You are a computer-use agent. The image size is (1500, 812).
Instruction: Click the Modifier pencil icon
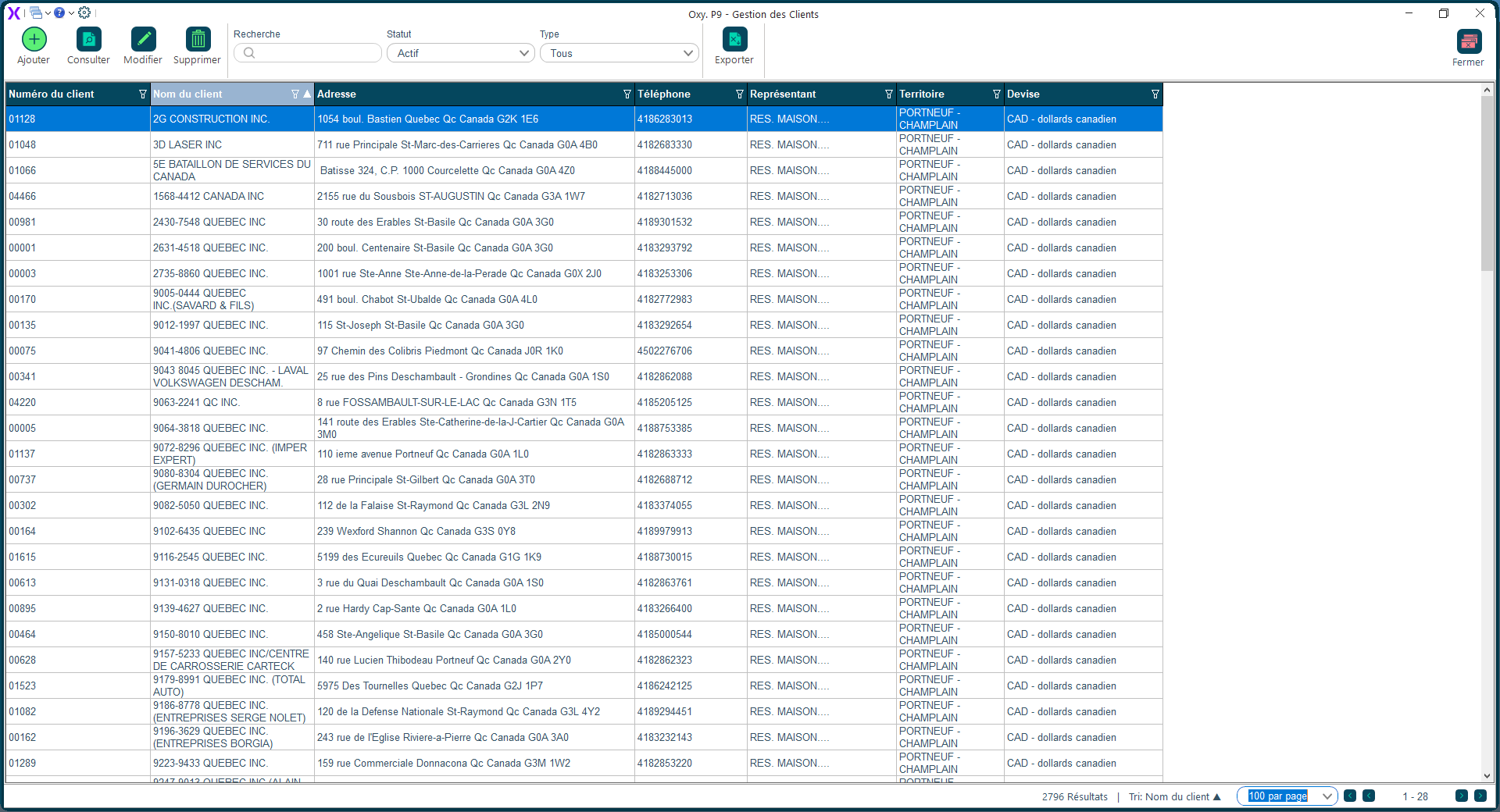(143, 39)
